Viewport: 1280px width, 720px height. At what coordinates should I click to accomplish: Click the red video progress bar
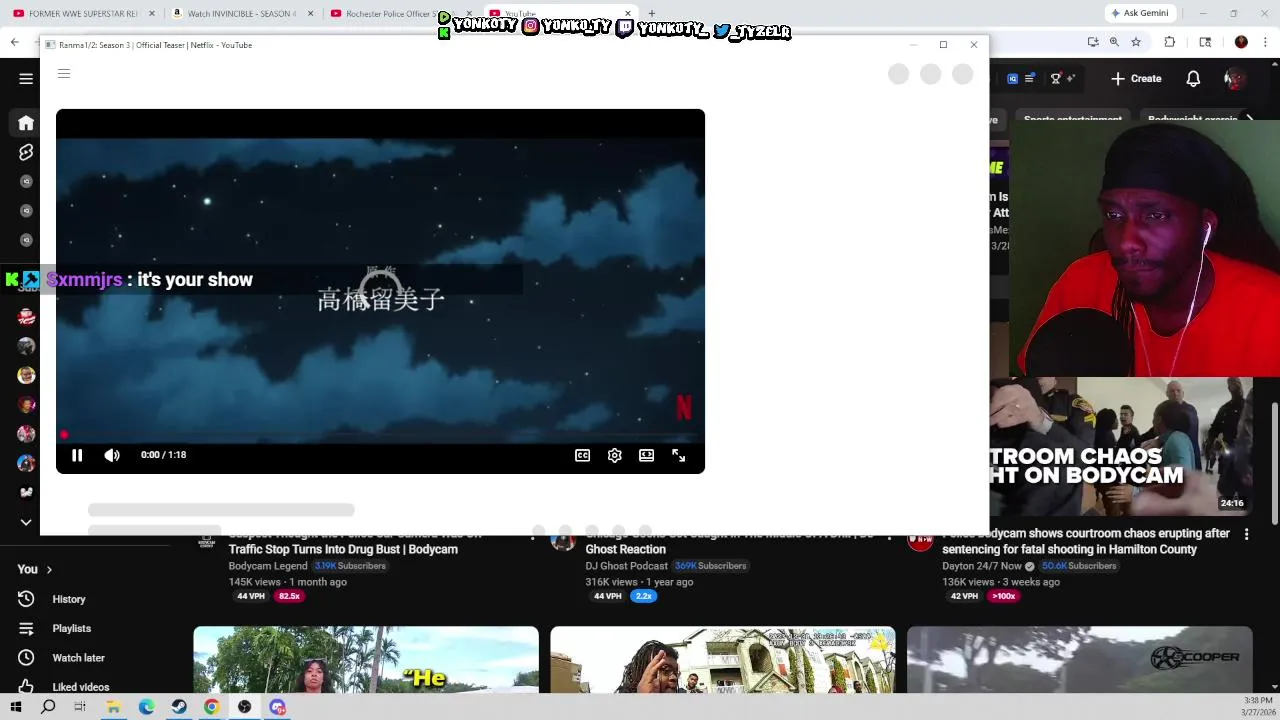tap(380, 435)
